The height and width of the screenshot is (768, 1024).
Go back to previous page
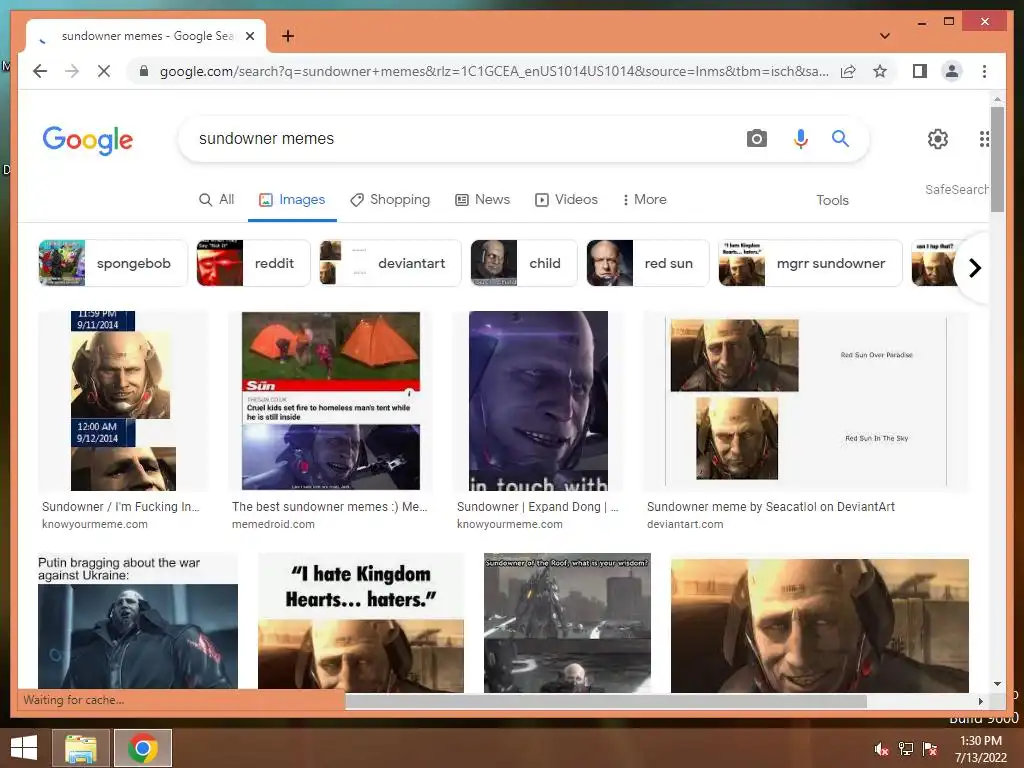tap(40, 71)
